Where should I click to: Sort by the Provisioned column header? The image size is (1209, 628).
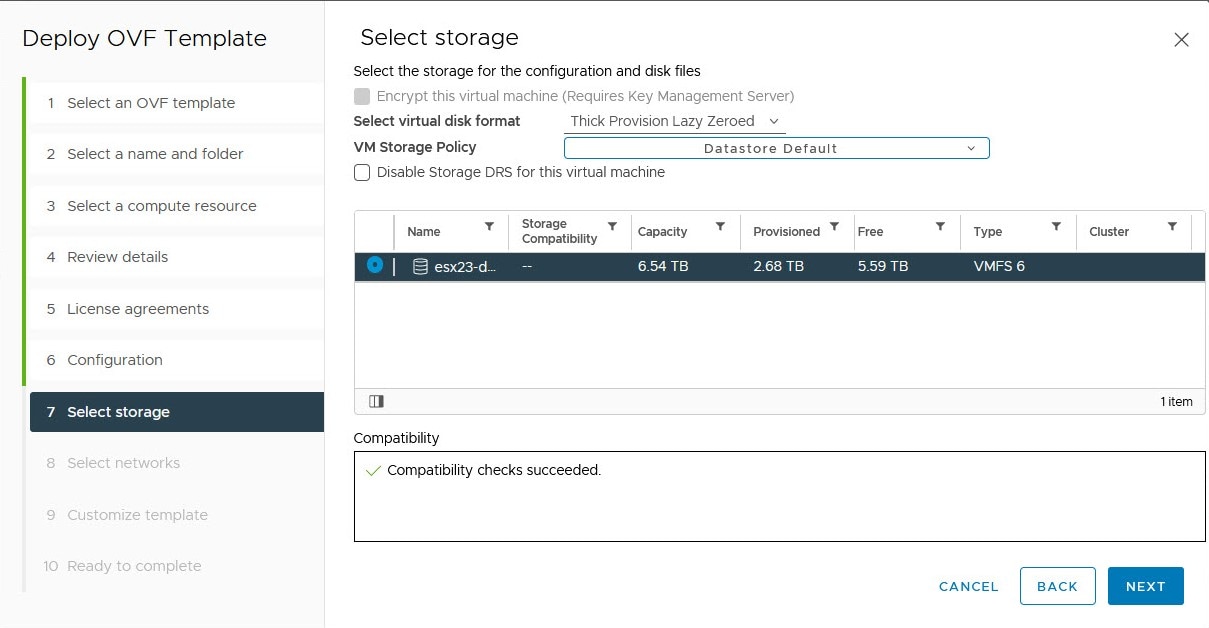click(x=786, y=232)
